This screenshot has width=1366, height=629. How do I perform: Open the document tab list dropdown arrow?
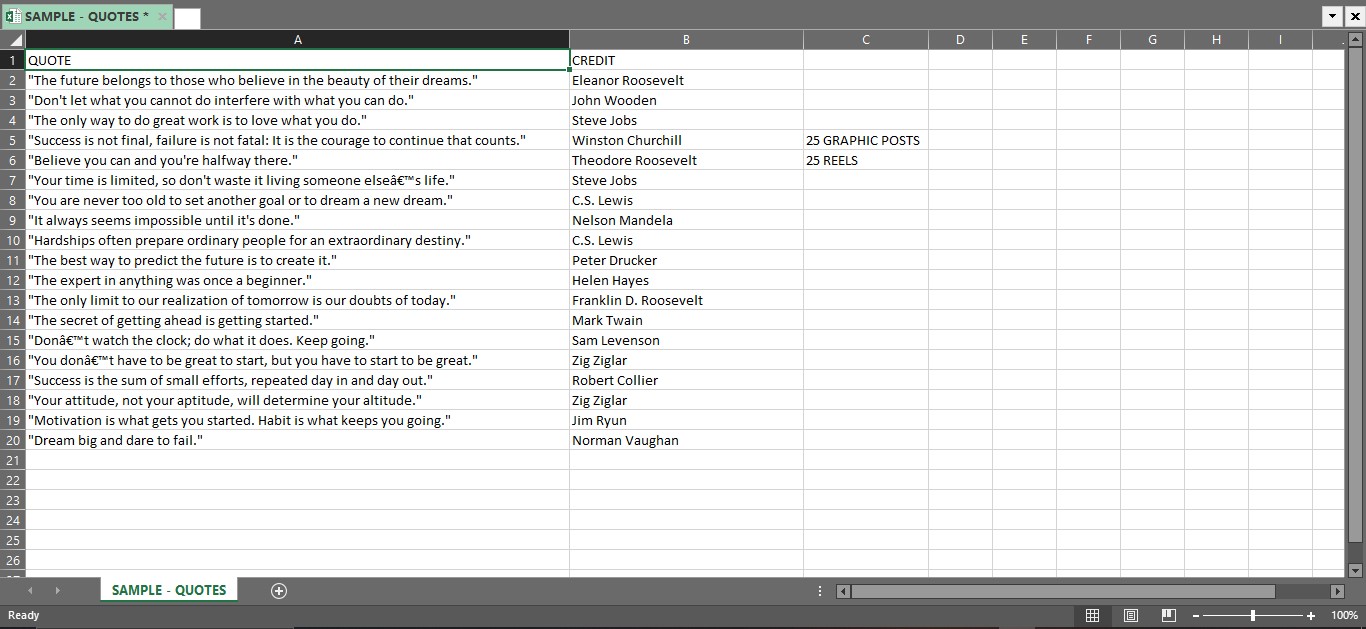click(1332, 16)
